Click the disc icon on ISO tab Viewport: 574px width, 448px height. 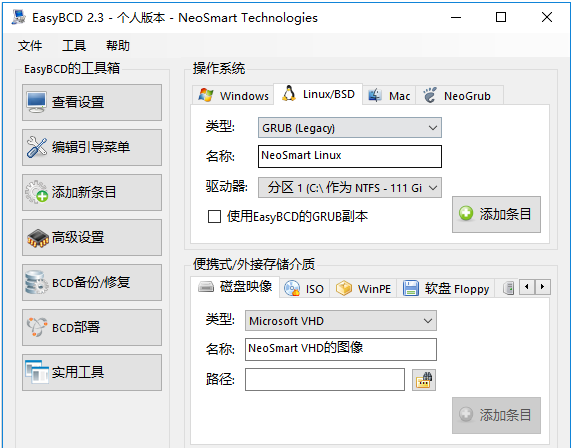coord(292,288)
